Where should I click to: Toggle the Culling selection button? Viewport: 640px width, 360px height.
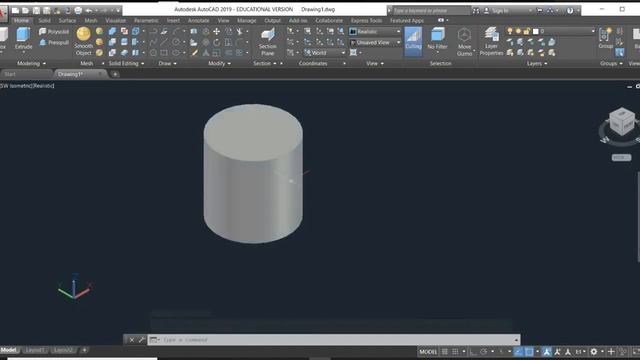(413, 41)
